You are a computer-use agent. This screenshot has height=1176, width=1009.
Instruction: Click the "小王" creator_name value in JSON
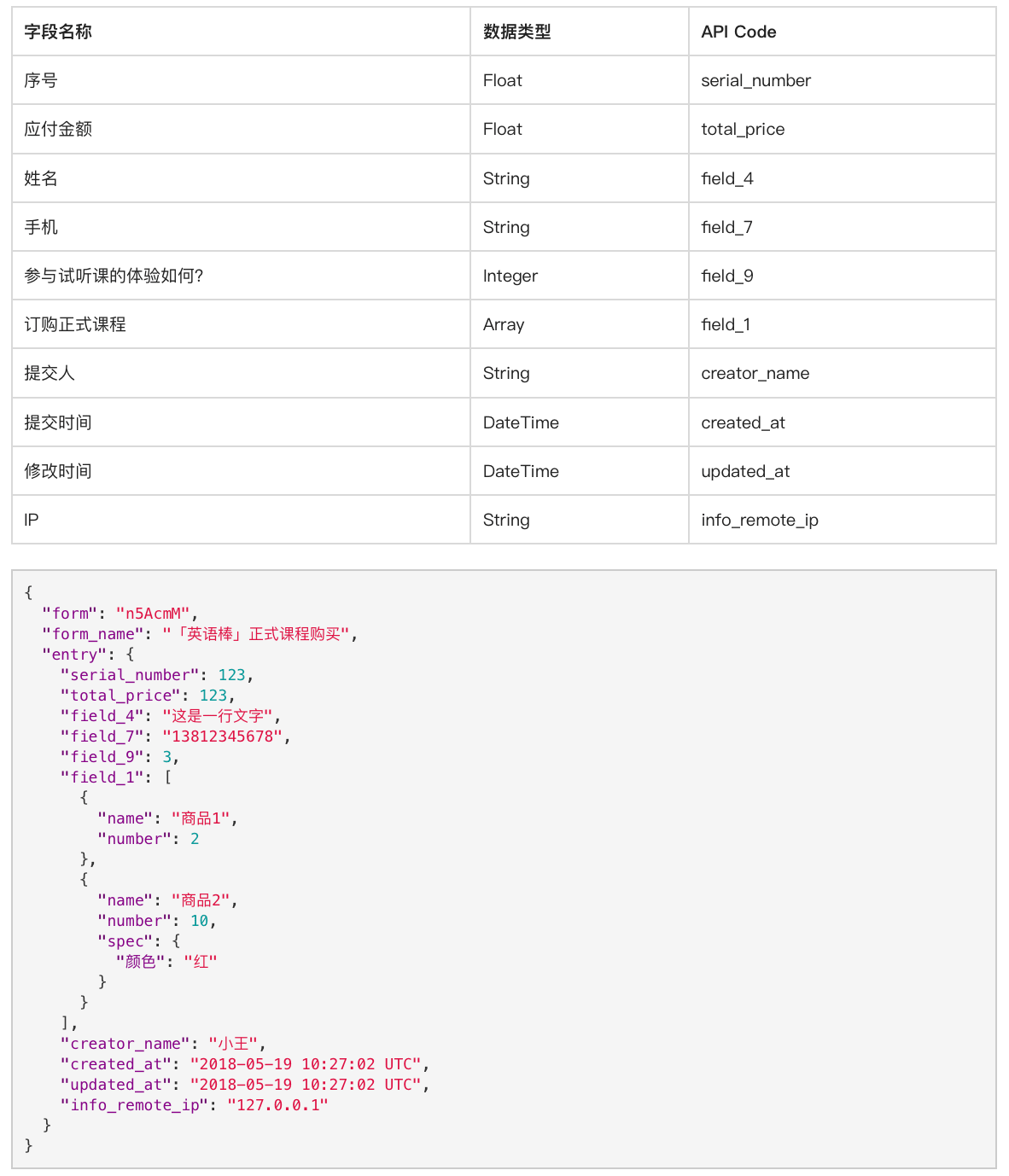[233, 1044]
